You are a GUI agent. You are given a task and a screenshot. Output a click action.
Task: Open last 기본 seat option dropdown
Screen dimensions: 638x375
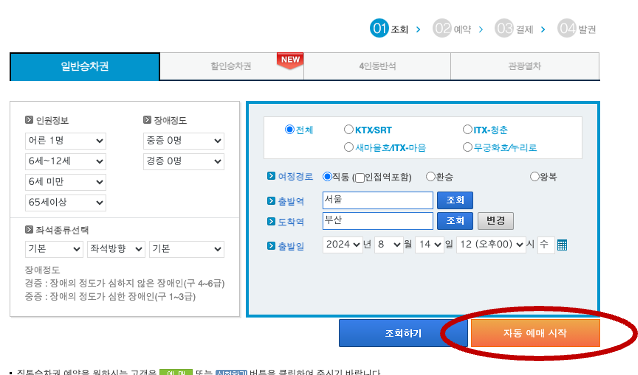187,249
